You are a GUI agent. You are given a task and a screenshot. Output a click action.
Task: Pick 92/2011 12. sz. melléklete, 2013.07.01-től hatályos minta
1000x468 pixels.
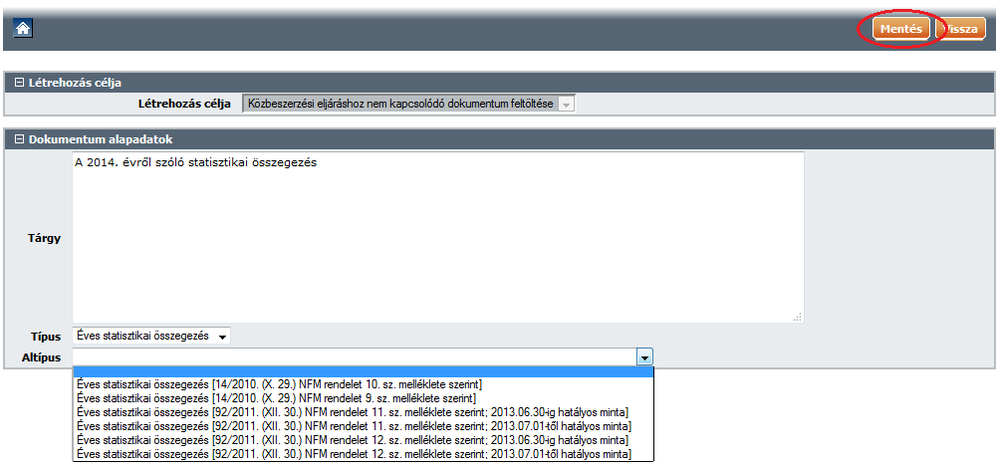353,454
